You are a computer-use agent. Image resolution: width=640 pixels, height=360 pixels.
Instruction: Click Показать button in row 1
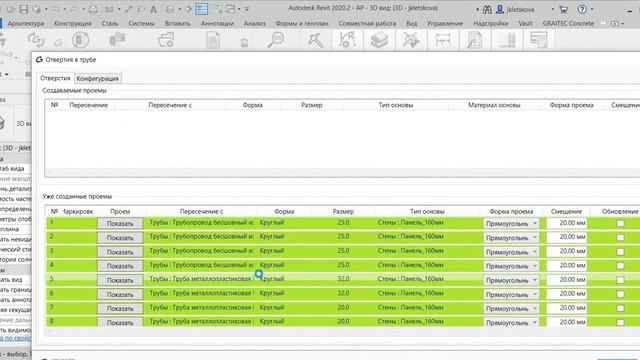point(120,224)
